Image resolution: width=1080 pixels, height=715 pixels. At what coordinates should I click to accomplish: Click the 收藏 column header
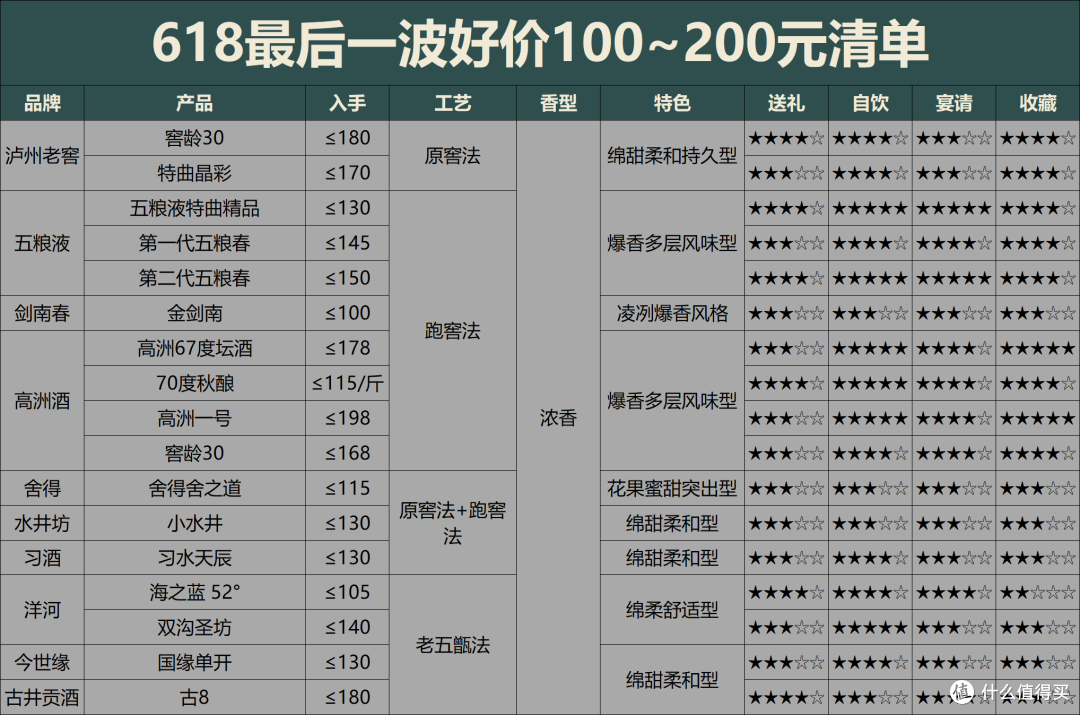click(x=1038, y=103)
